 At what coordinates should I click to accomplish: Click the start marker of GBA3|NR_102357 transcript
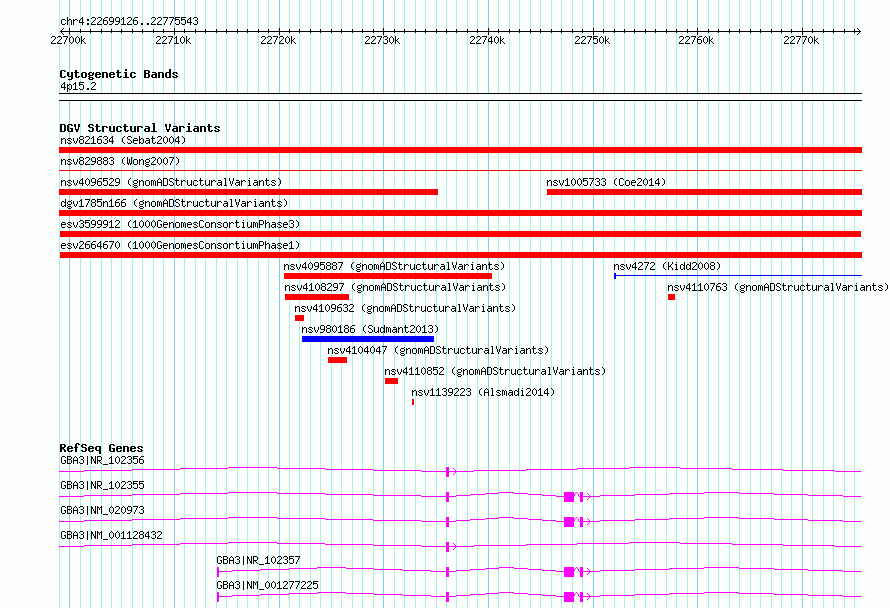(218, 572)
